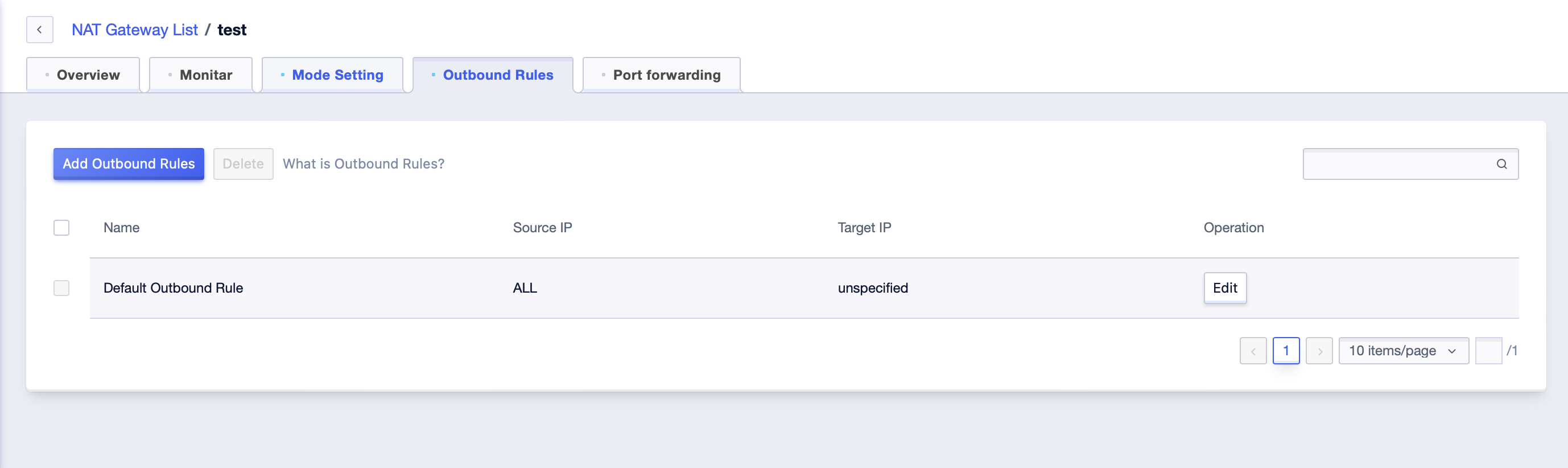This screenshot has width=1568, height=468.
Task: Click the page 1 pagination button
Action: 1286,351
